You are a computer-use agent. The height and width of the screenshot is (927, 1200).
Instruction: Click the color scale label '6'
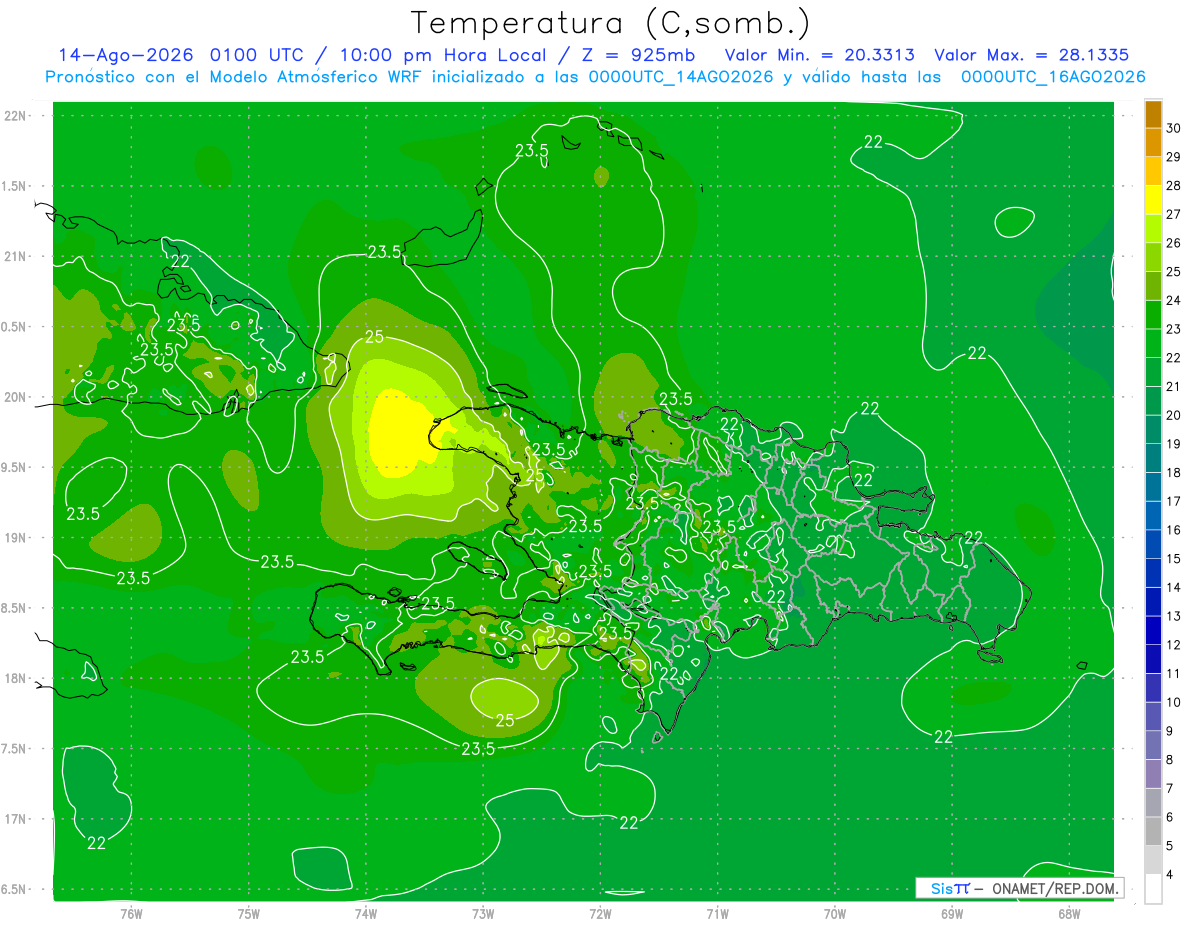click(x=1172, y=817)
